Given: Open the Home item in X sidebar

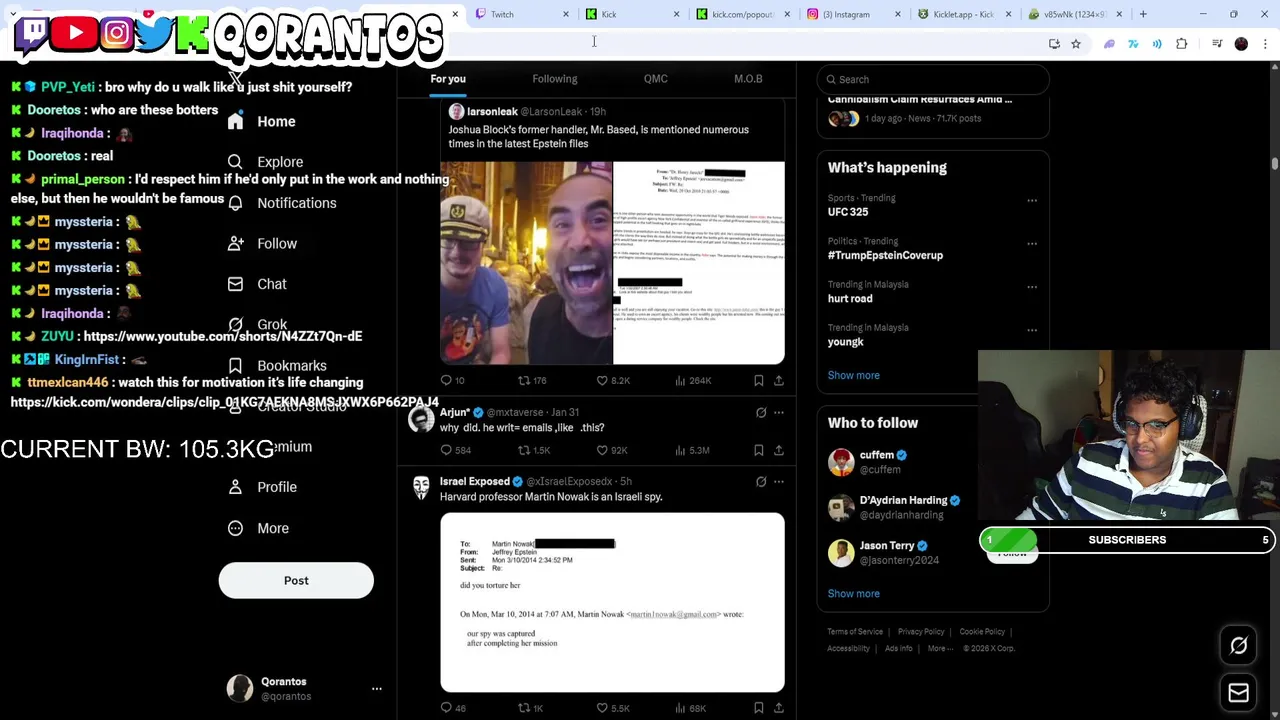Looking at the screenshot, I should coord(261,121).
